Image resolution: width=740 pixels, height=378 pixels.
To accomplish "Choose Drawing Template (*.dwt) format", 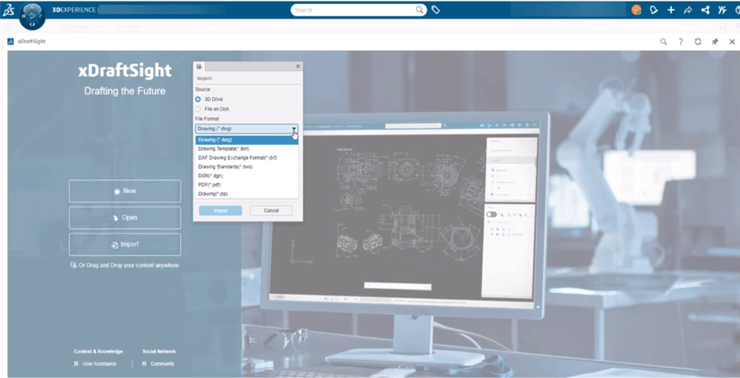I will 247,149.
